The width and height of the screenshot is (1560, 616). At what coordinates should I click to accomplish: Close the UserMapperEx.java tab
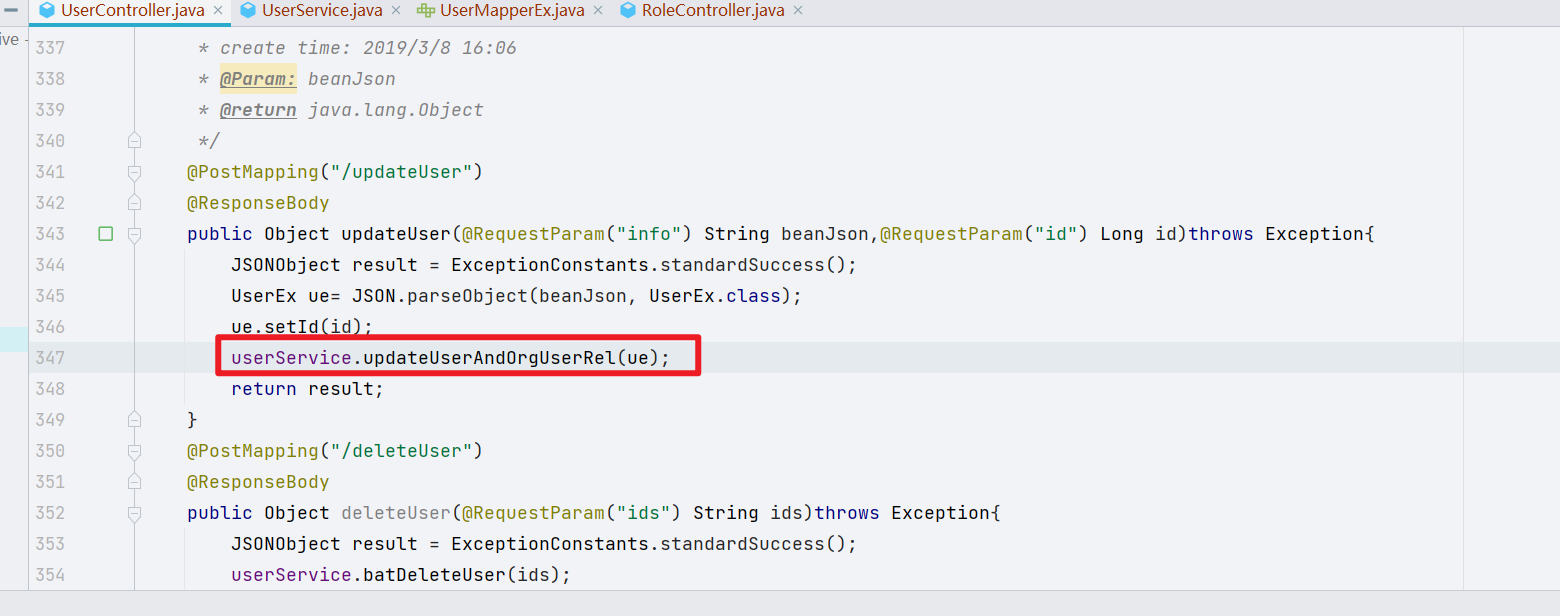[599, 12]
